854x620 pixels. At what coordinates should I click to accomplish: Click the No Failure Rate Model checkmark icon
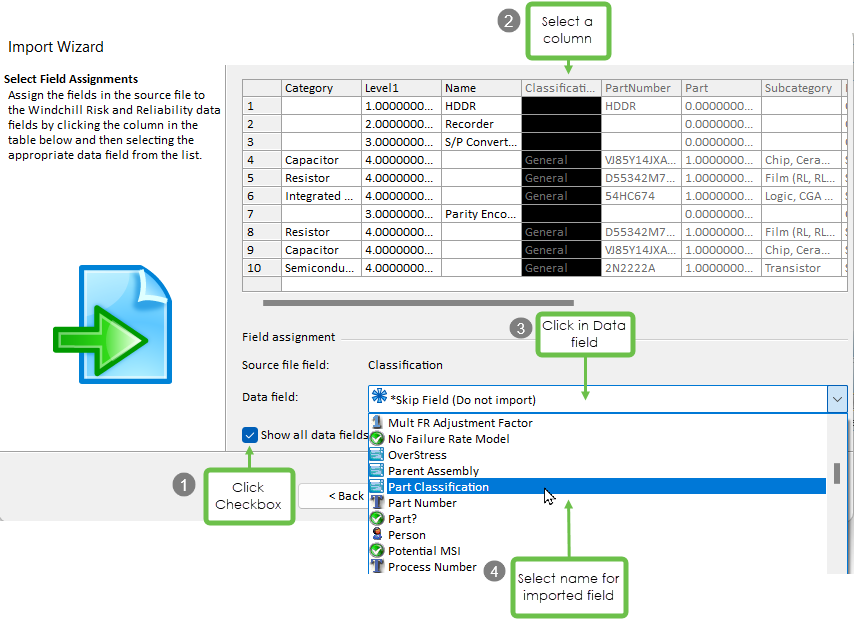click(376, 439)
